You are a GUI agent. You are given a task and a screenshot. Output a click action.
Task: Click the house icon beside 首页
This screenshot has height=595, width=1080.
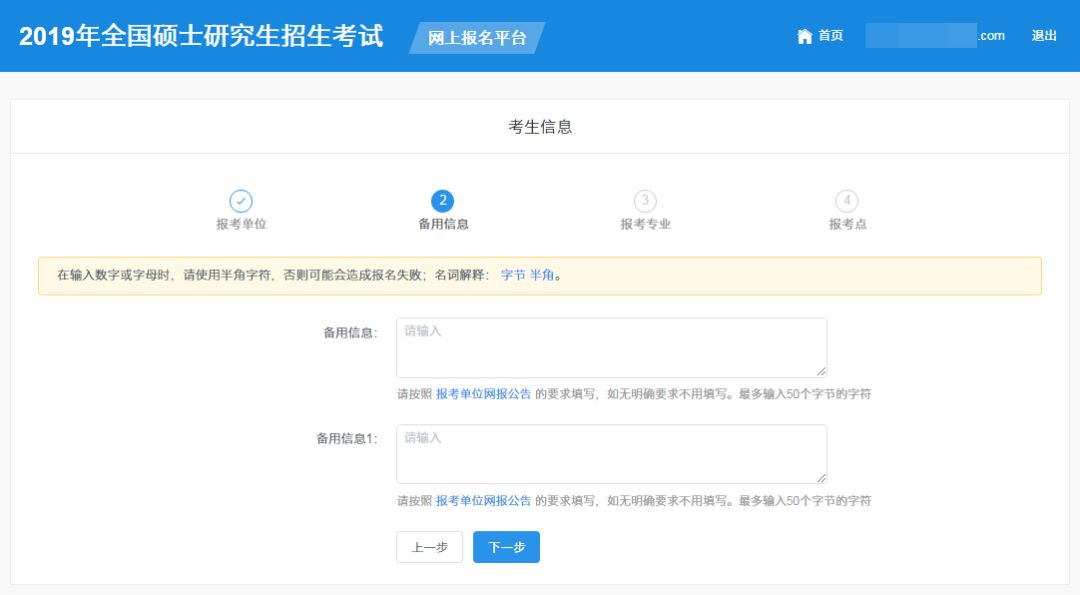804,36
